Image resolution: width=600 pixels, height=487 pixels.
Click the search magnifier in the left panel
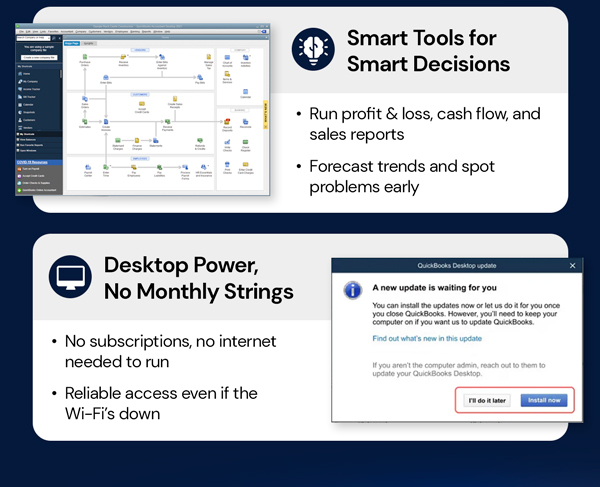point(54,38)
